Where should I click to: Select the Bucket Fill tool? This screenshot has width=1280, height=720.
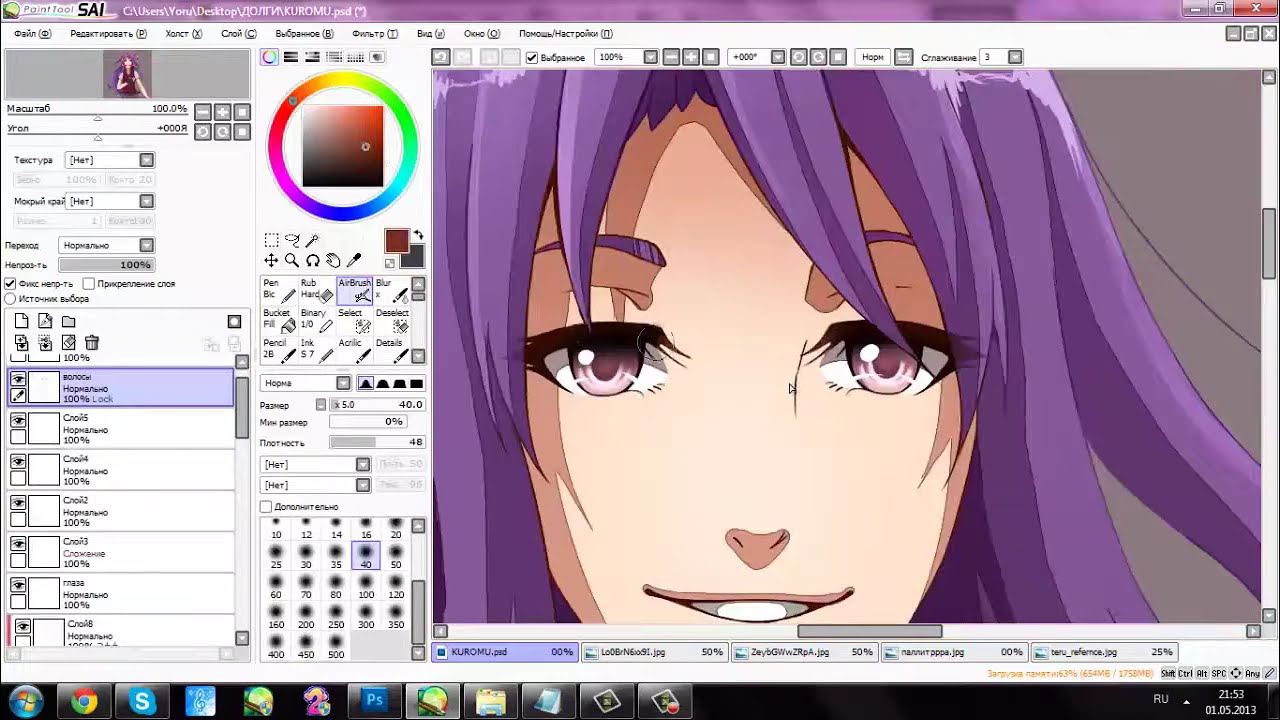(279, 320)
